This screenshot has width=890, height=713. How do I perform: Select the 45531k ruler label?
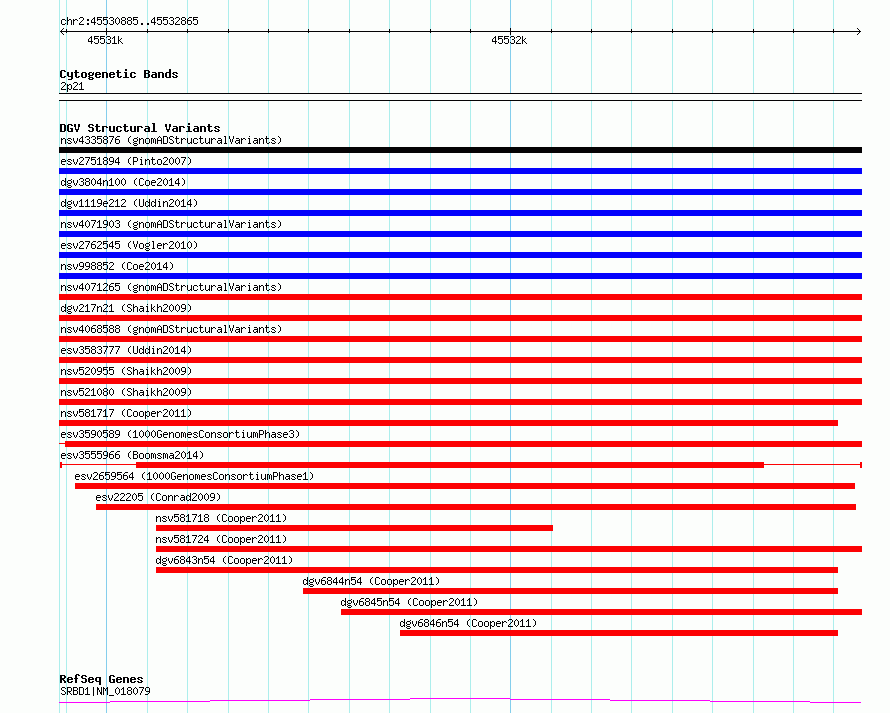105,40
